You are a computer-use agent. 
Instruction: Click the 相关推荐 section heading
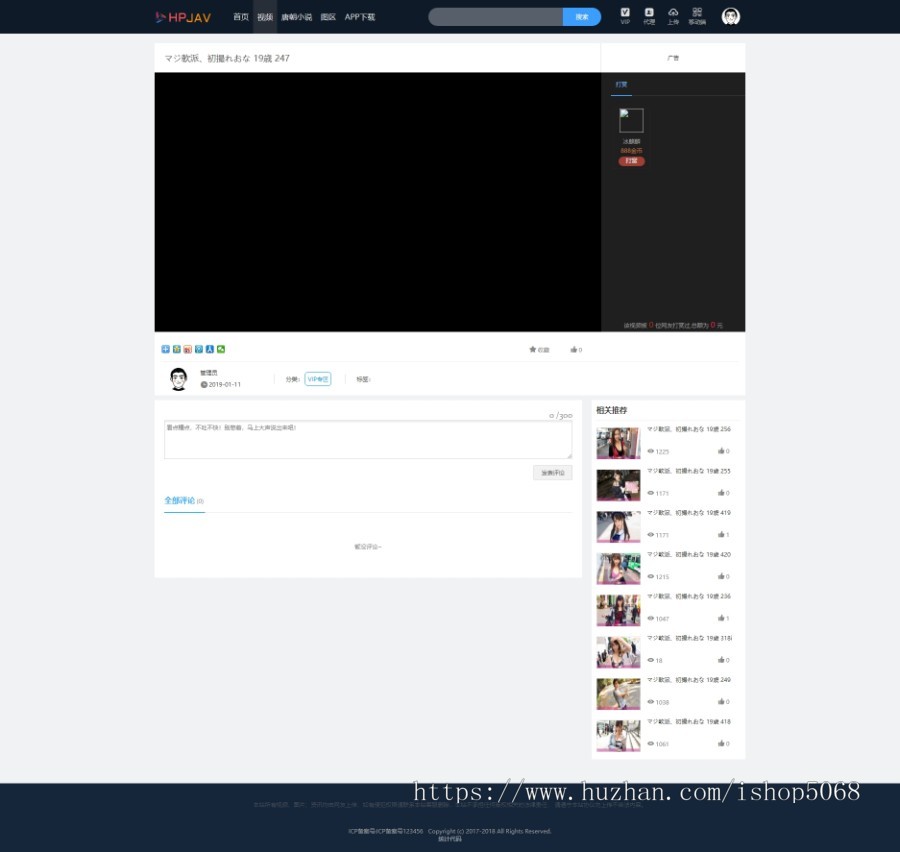611,410
